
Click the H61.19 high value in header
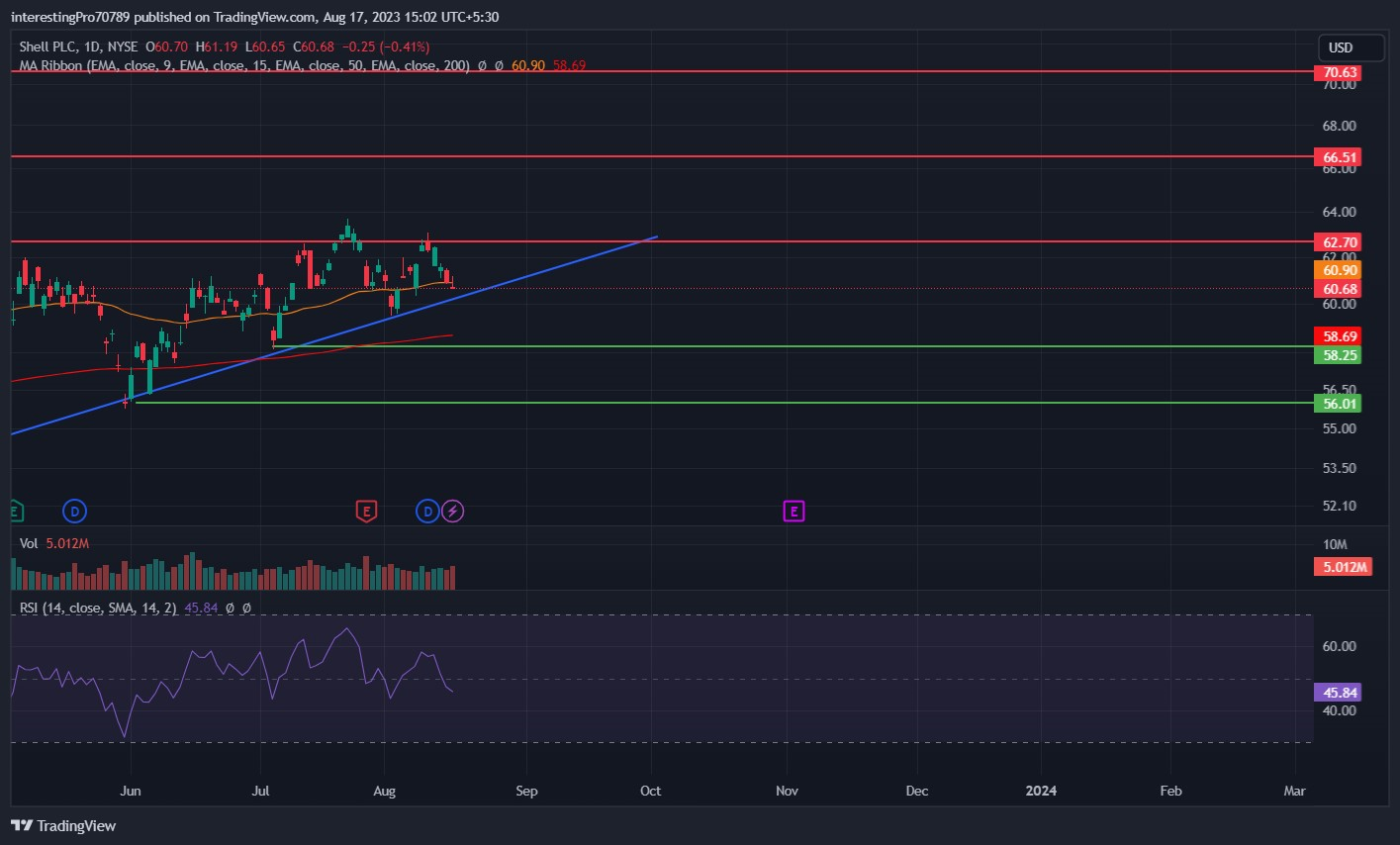(x=215, y=47)
